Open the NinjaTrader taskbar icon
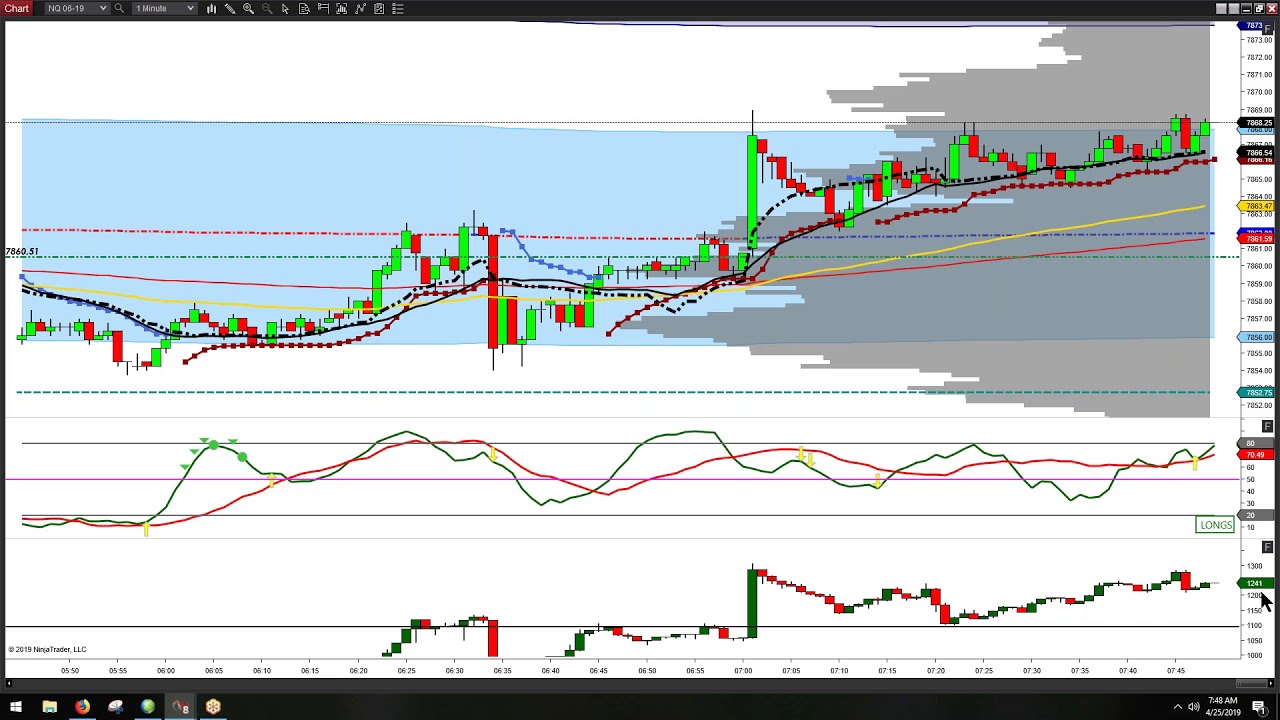The image size is (1280, 720). (x=181, y=708)
